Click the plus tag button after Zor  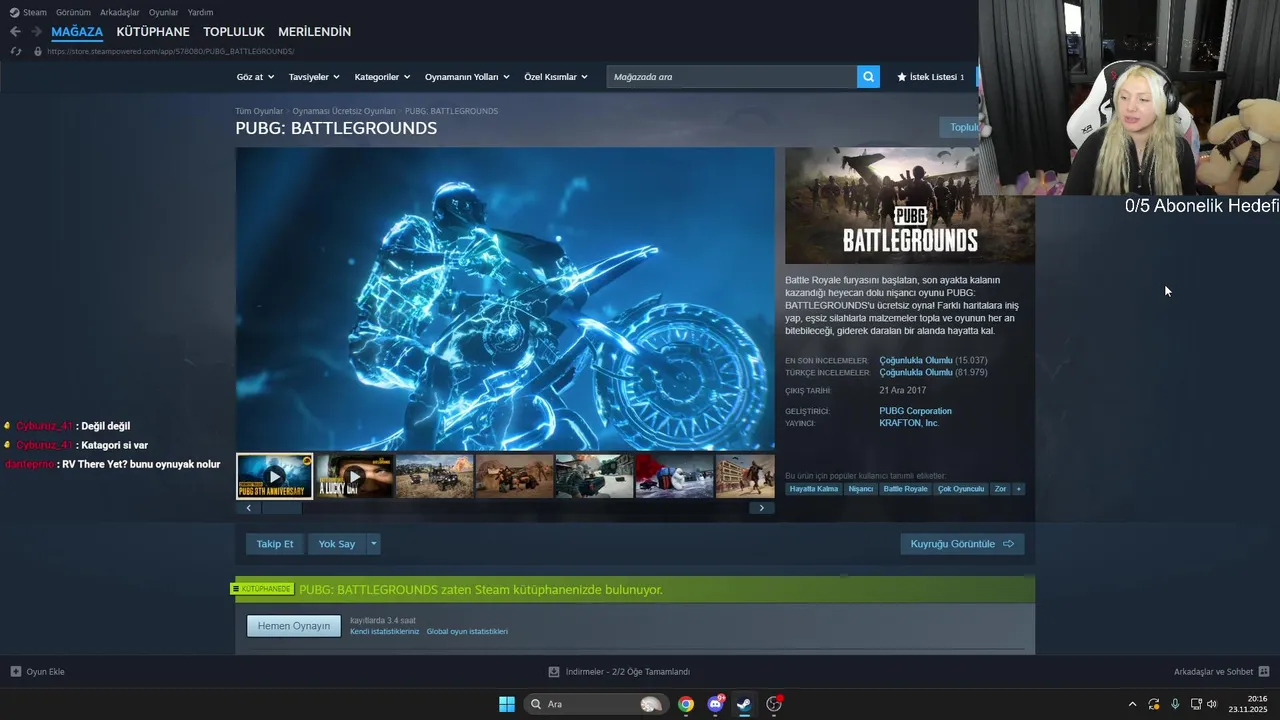tap(1019, 489)
